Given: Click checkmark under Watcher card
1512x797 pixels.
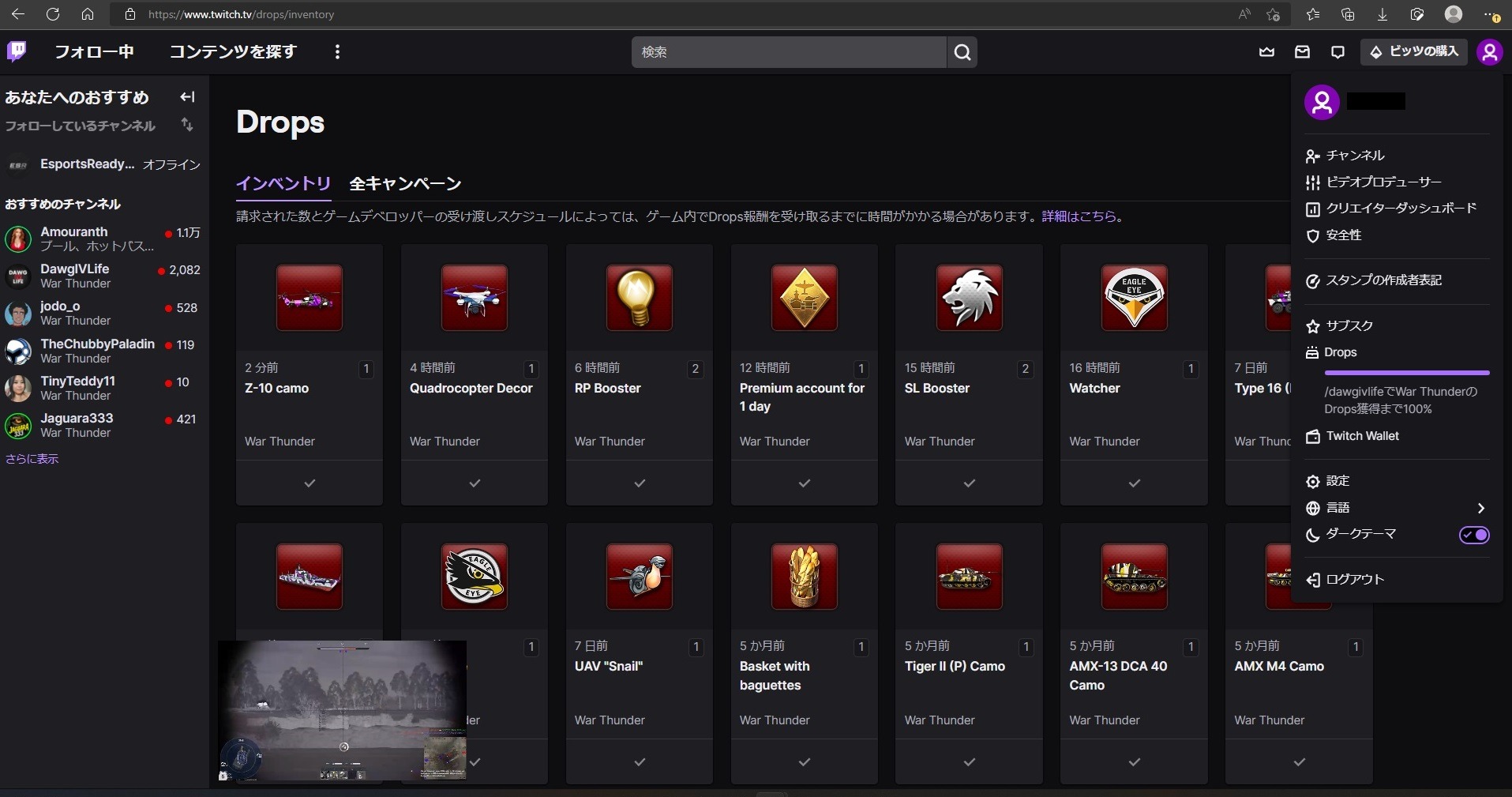Looking at the screenshot, I should (x=1135, y=483).
